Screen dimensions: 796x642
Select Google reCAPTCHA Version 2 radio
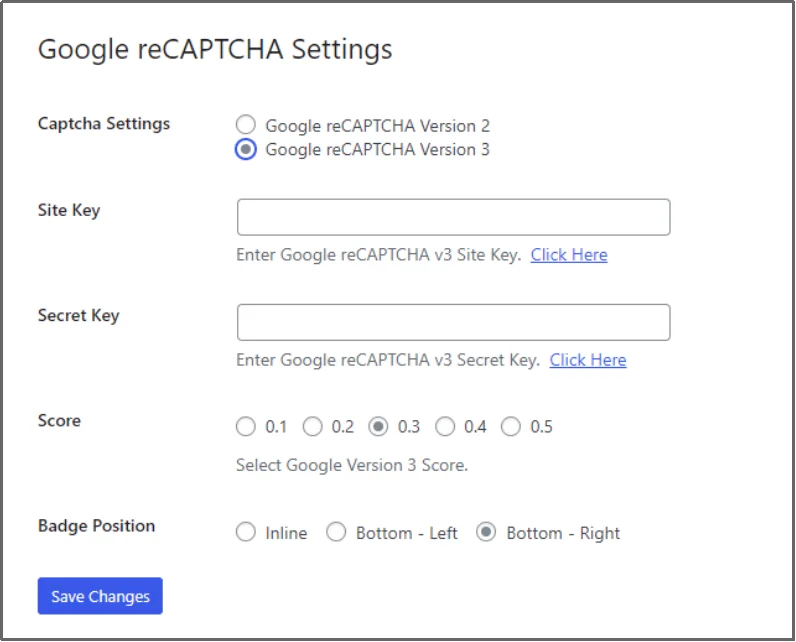point(246,124)
